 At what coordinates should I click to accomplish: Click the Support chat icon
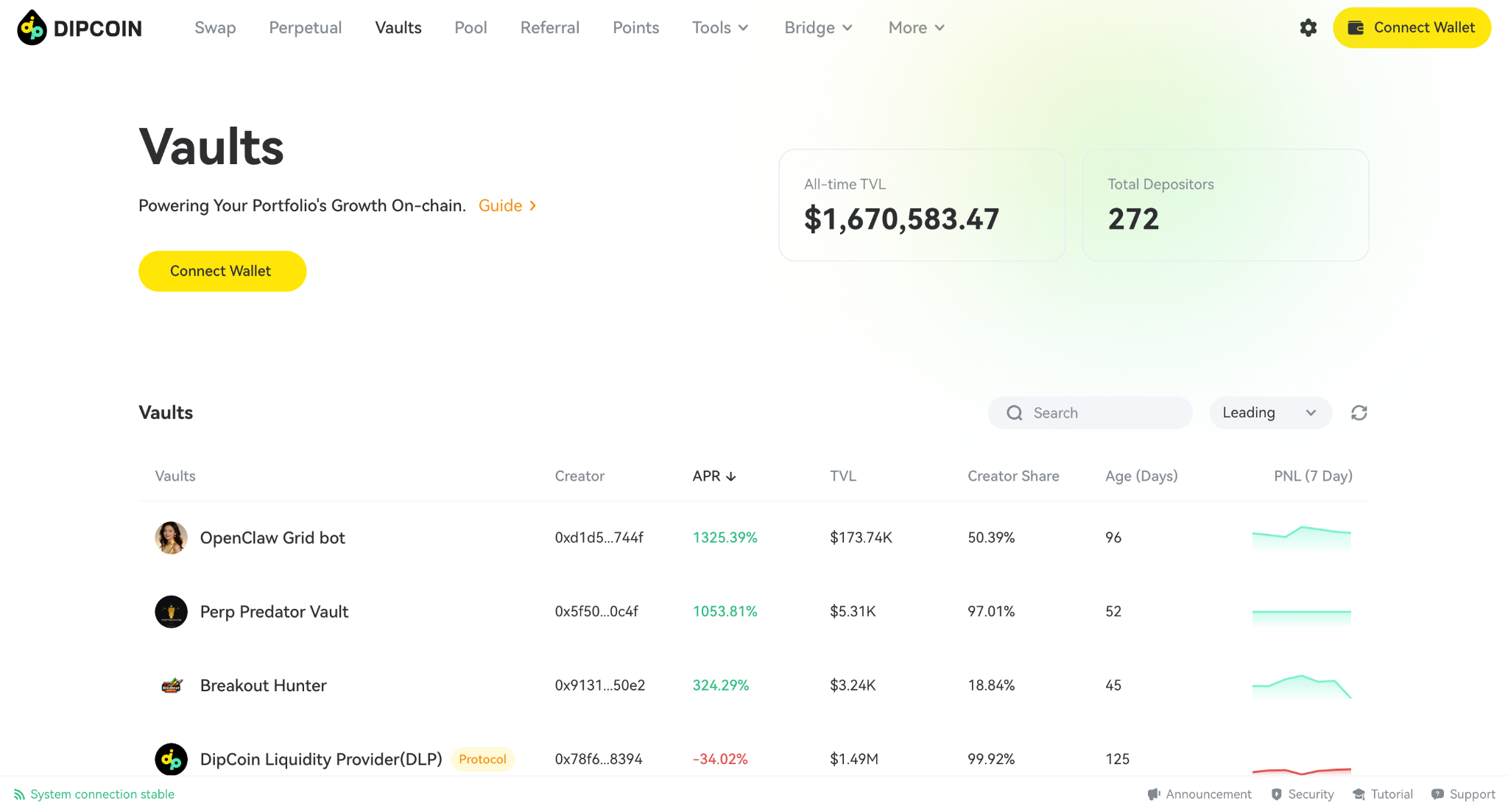1437,794
